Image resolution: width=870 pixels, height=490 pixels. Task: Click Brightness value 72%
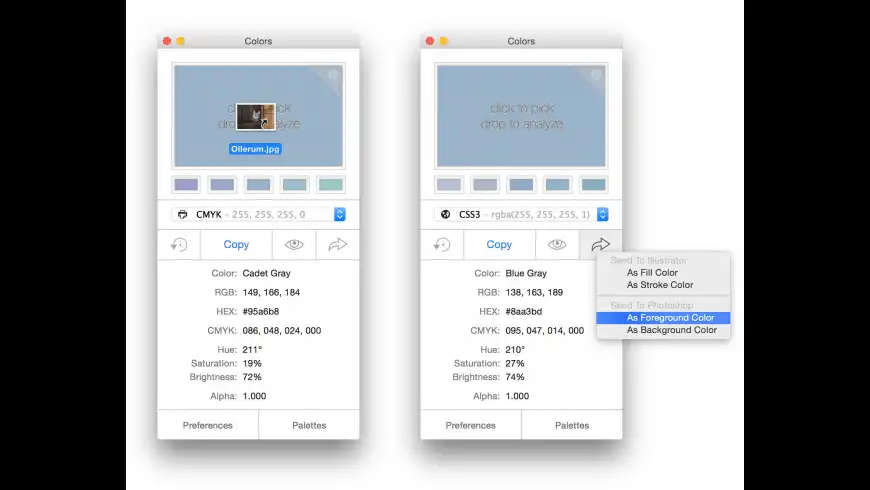point(252,377)
